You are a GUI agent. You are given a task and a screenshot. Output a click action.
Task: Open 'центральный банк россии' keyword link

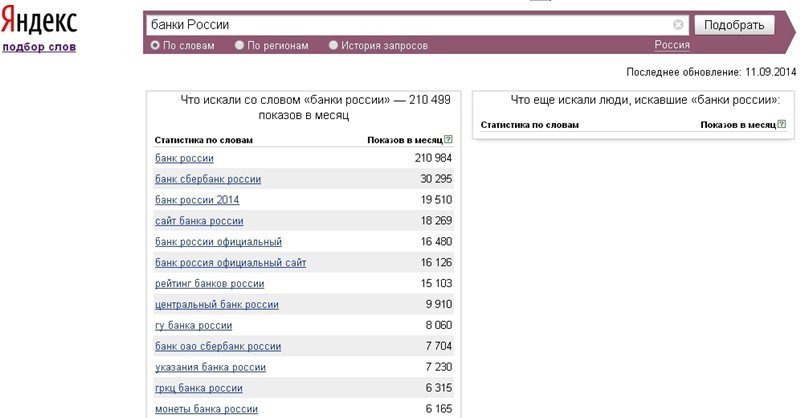pos(217,305)
